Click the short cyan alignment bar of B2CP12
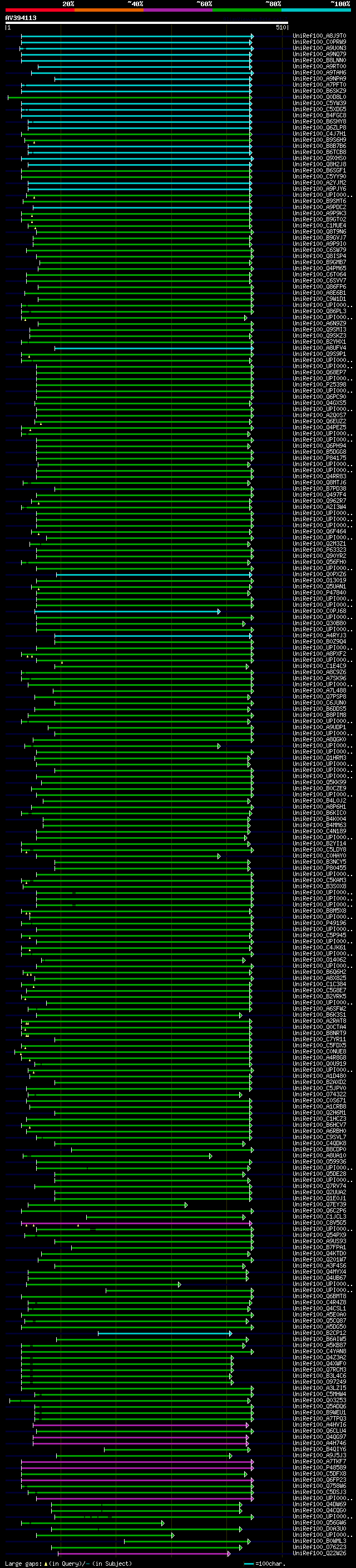This screenshot has height=1568, width=356. 164,1333
